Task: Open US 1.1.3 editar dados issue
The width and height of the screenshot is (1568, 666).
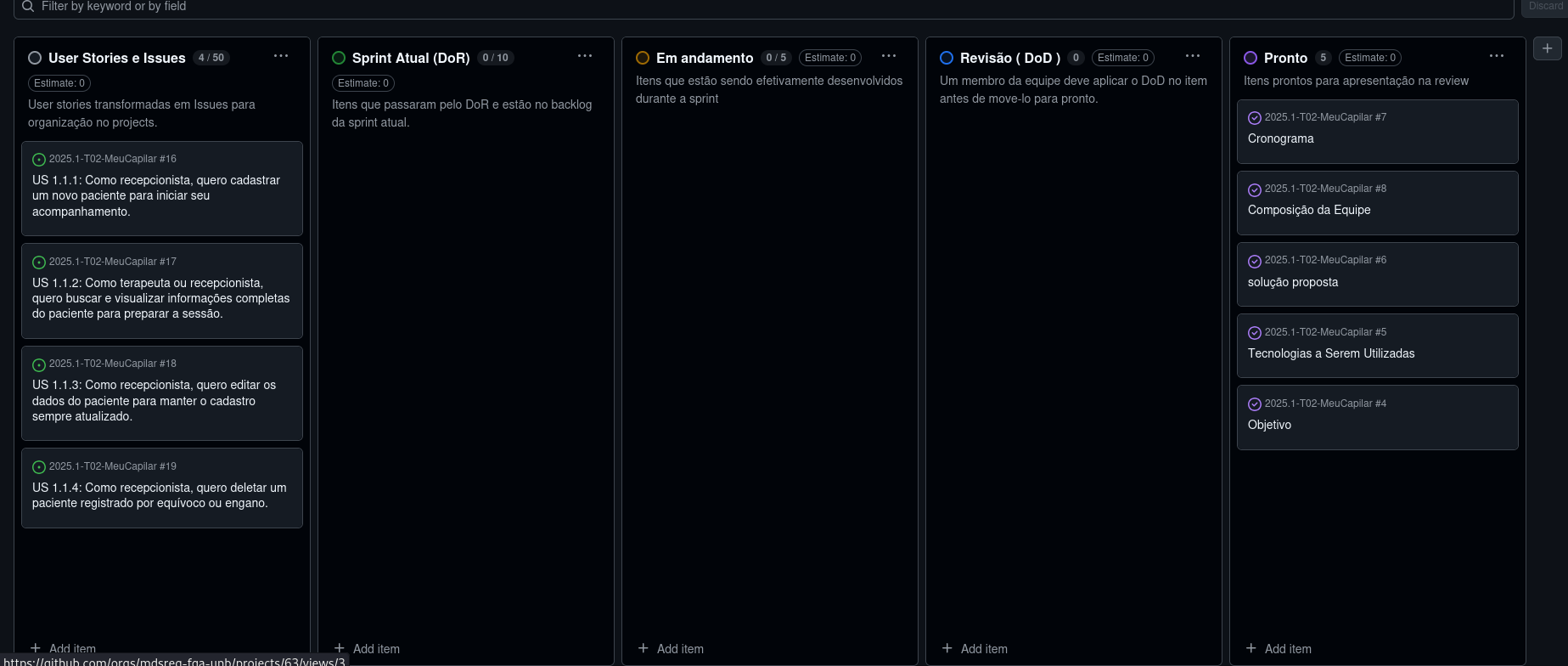Action: point(154,400)
